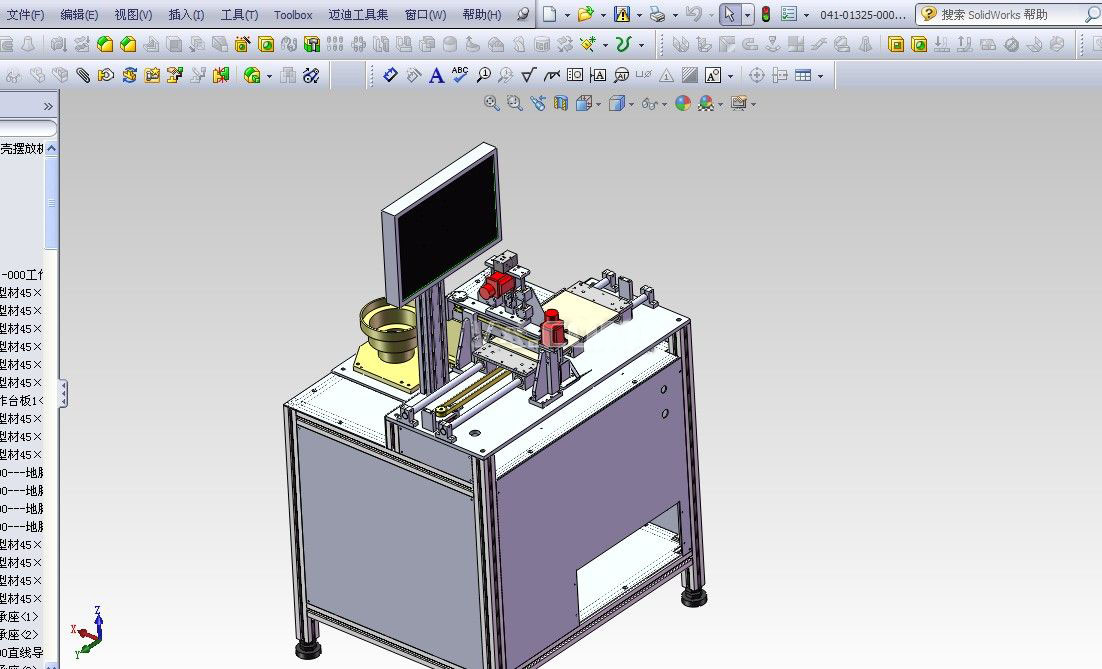Click the Apply Scene icon
This screenshot has width=1102, height=669.
tap(706, 104)
